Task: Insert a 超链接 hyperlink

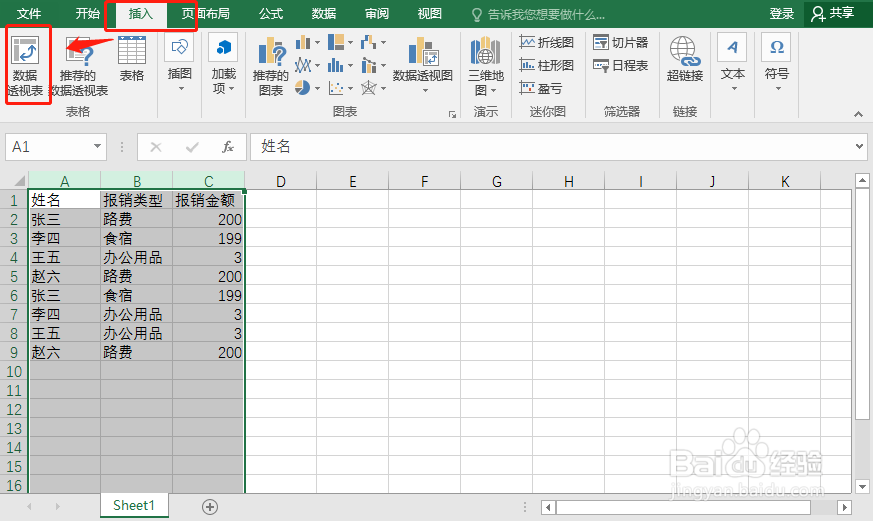Action: click(x=685, y=59)
